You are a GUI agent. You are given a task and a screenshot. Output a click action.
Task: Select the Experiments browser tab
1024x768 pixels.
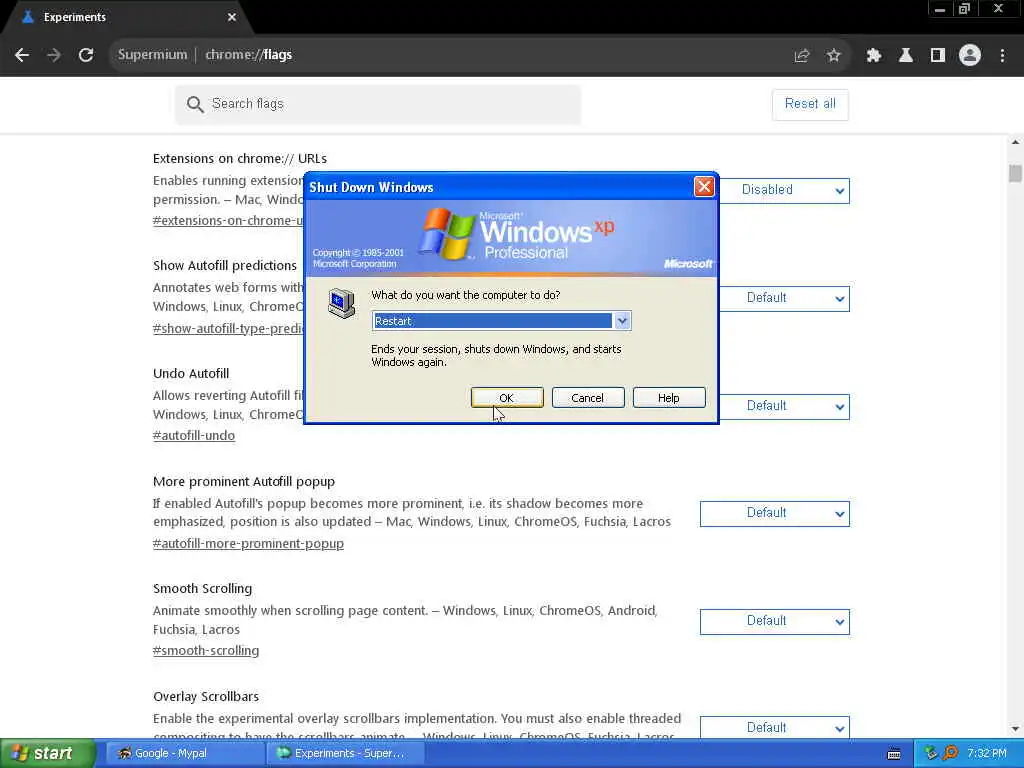[124, 17]
